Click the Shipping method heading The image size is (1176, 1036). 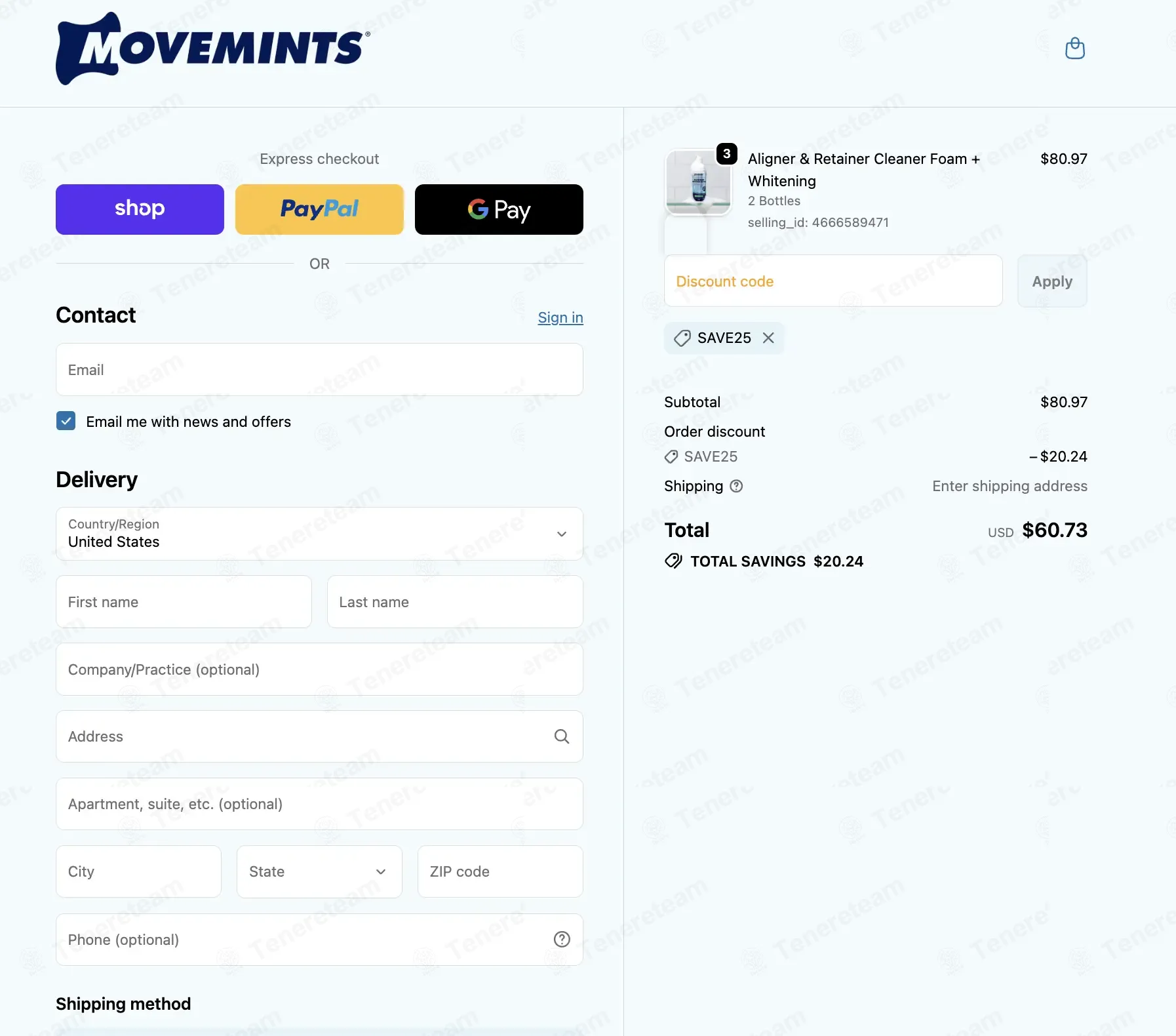pos(123,1004)
